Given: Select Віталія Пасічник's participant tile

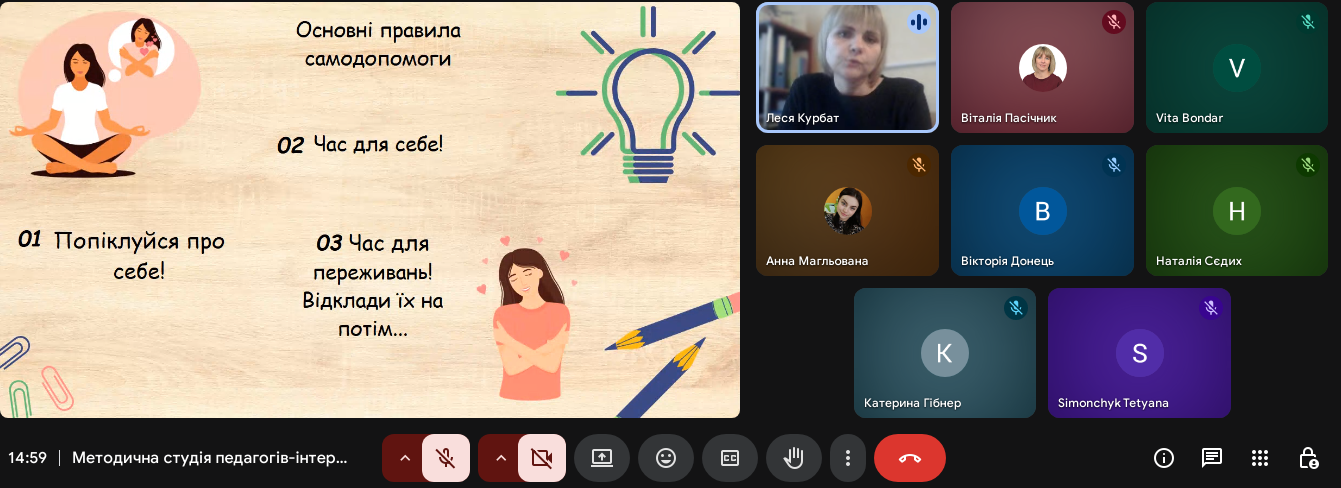Looking at the screenshot, I should [x=1042, y=67].
